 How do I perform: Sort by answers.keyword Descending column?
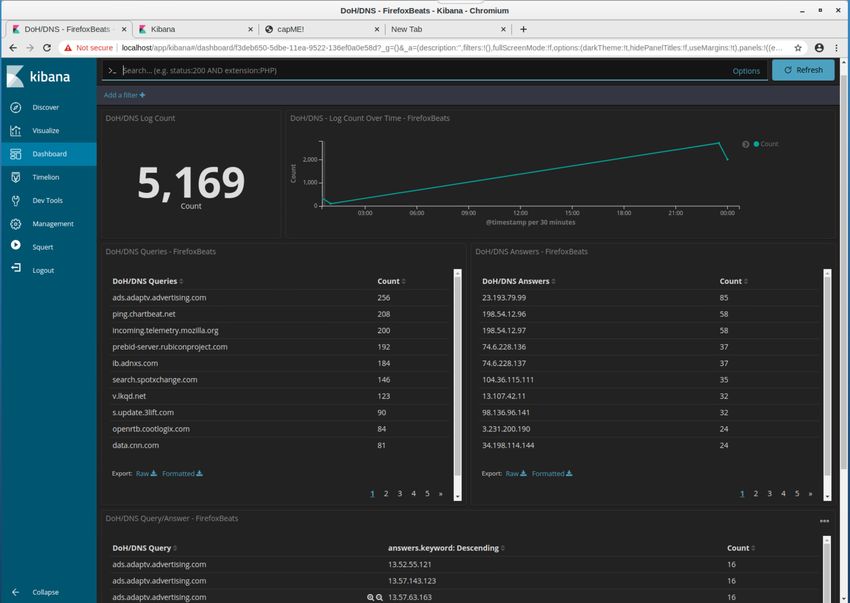[x=446, y=548]
